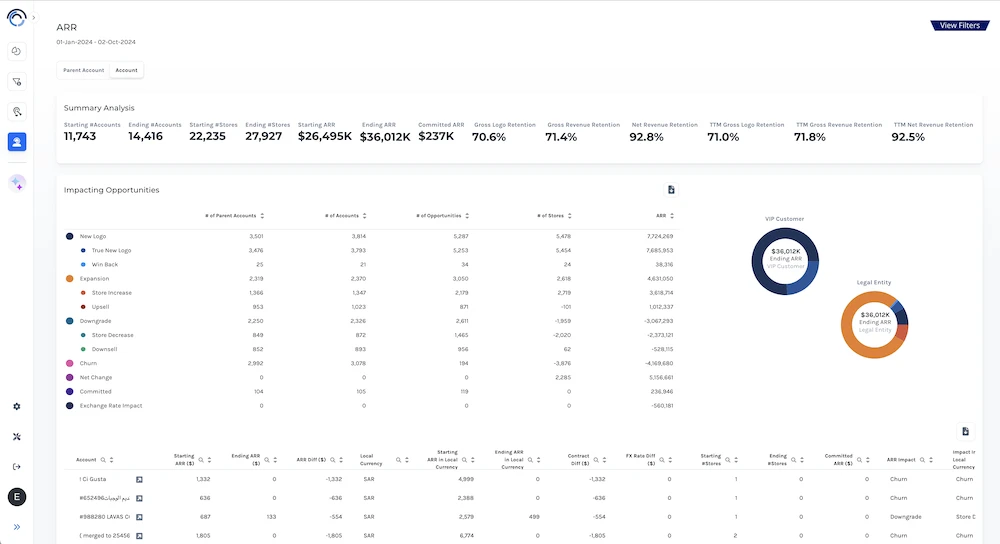Click the clock dashboard icon in sidebar
The image size is (1000, 544).
click(x=17, y=51)
